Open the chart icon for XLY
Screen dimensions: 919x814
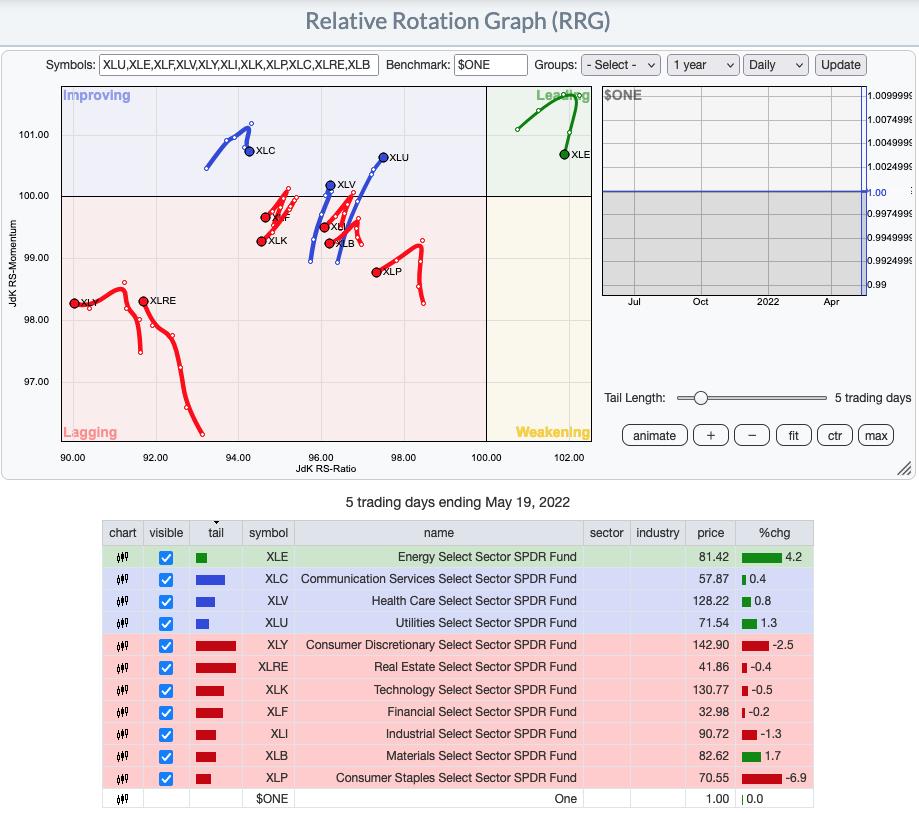122,645
